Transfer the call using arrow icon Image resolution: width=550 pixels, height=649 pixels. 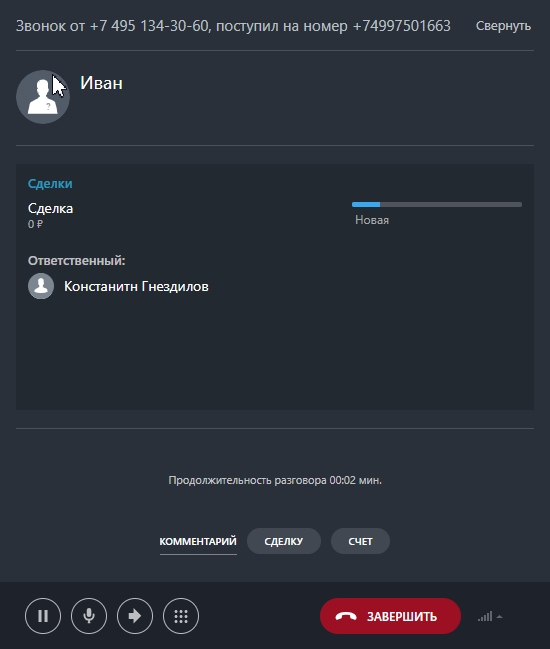135,616
